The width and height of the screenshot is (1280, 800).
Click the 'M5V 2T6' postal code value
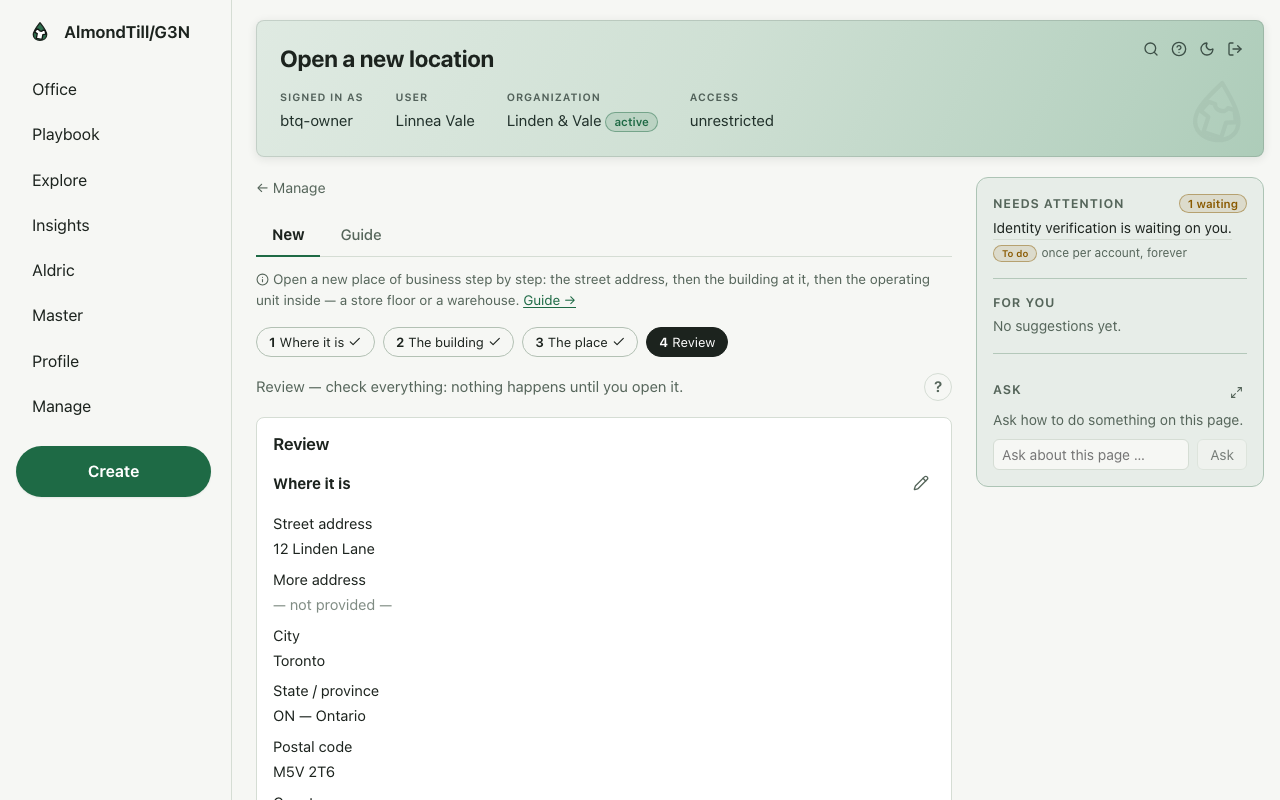(x=304, y=772)
